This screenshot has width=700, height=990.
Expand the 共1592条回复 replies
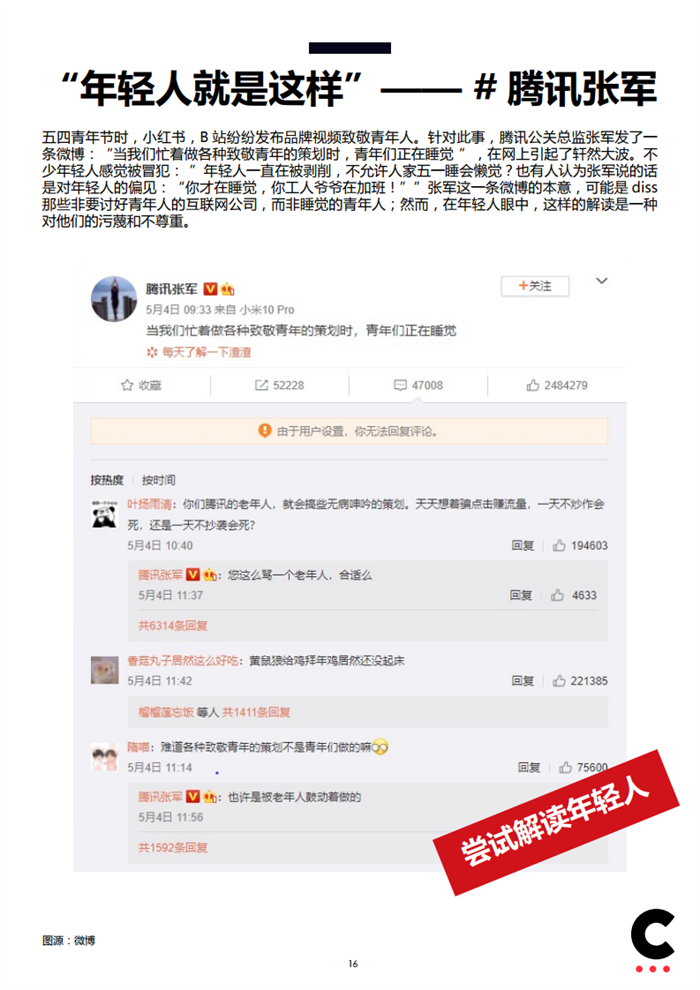coord(173,847)
